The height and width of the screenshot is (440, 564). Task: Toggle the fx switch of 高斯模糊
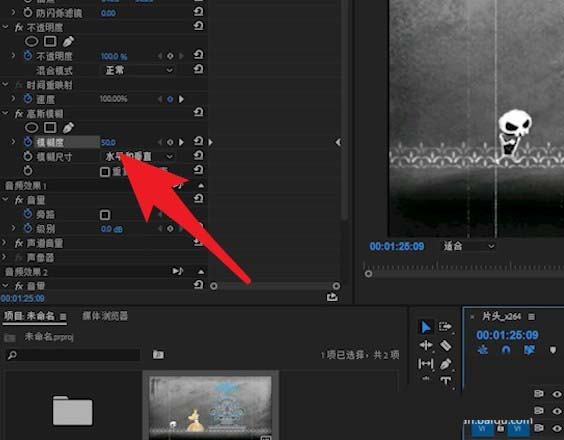pyautogui.click(x=19, y=114)
